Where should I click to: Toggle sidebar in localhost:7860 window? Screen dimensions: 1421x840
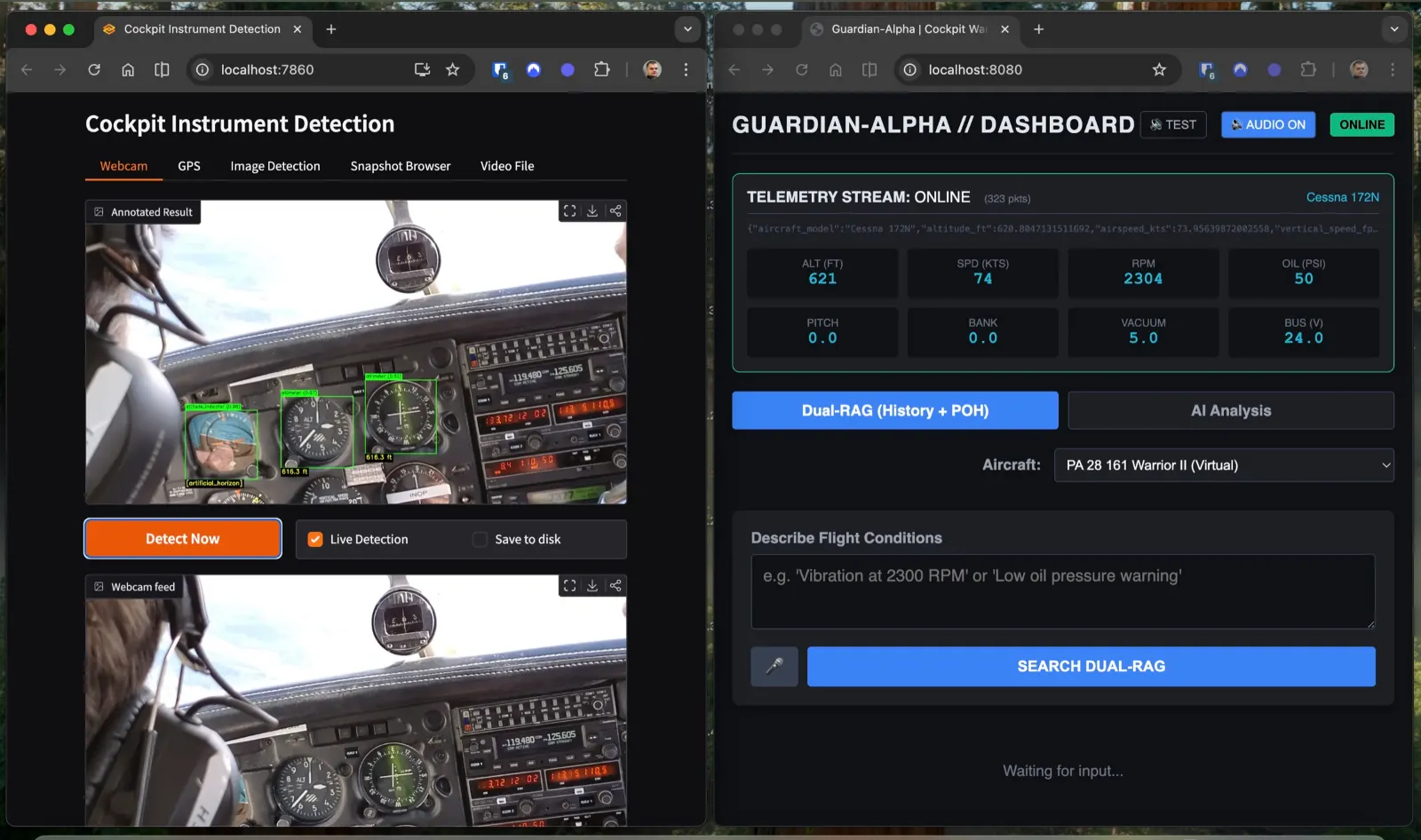[162, 69]
